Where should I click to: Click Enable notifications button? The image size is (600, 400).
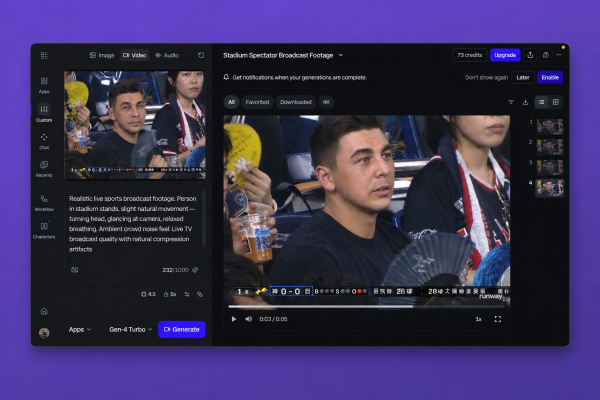(550, 77)
